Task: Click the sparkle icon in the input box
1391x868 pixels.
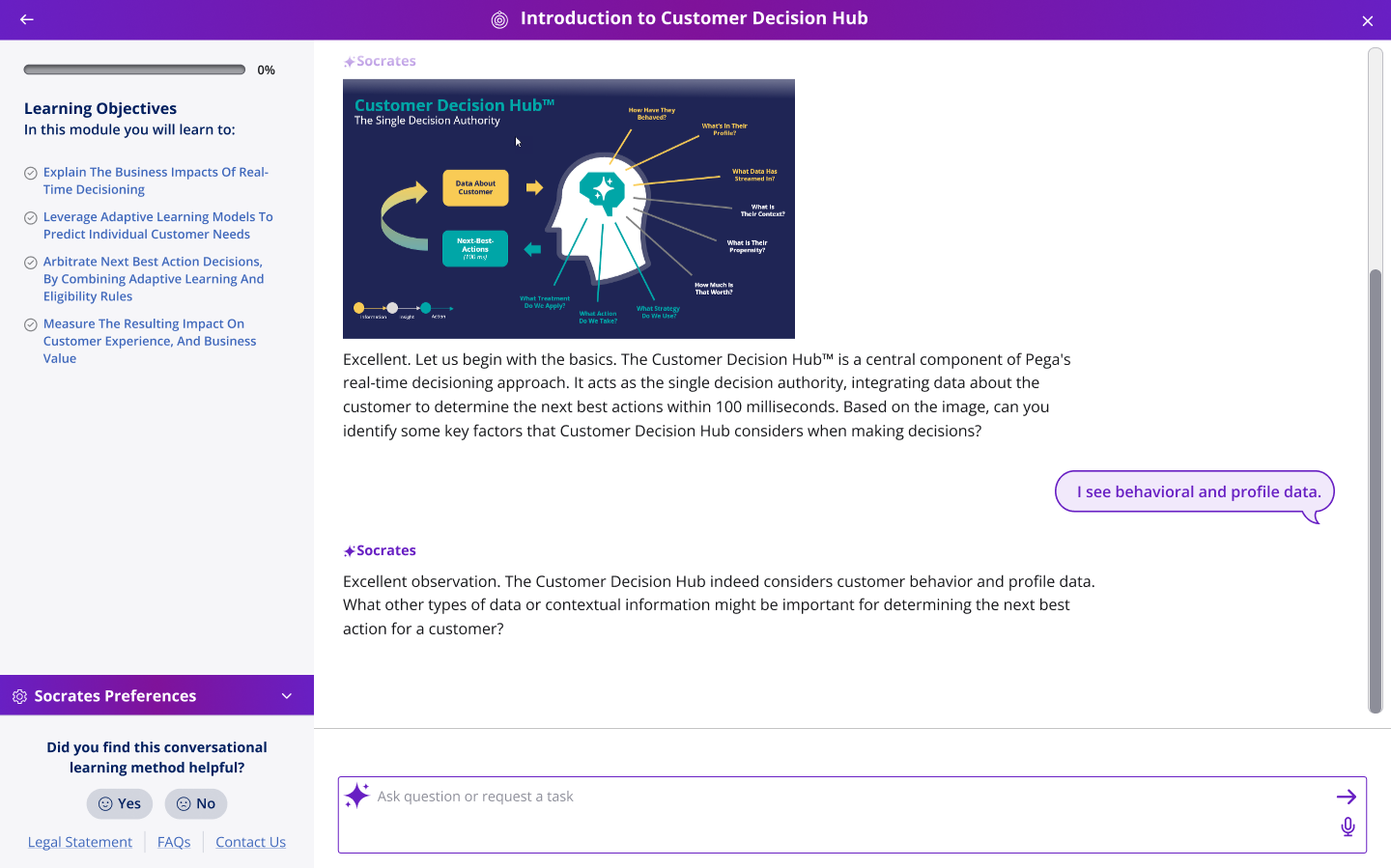Action: (x=357, y=796)
